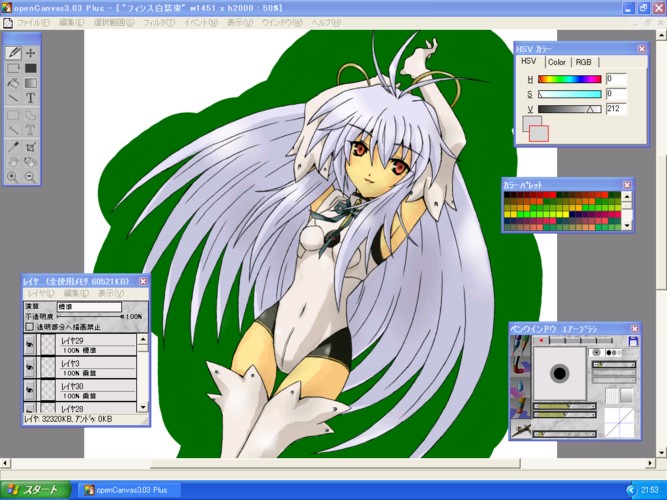Click the blue floppy save icon in pen window
667x500 pixels.
pos(633,341)
